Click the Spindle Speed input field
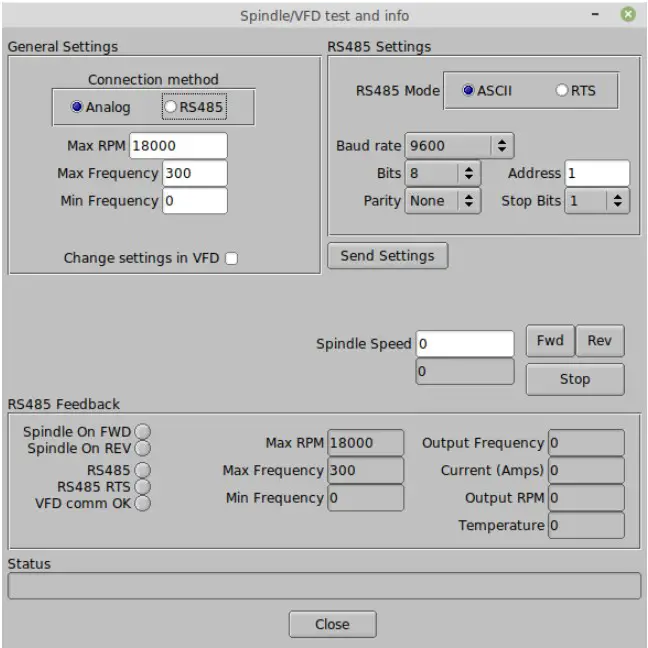 tap(465, 344)
